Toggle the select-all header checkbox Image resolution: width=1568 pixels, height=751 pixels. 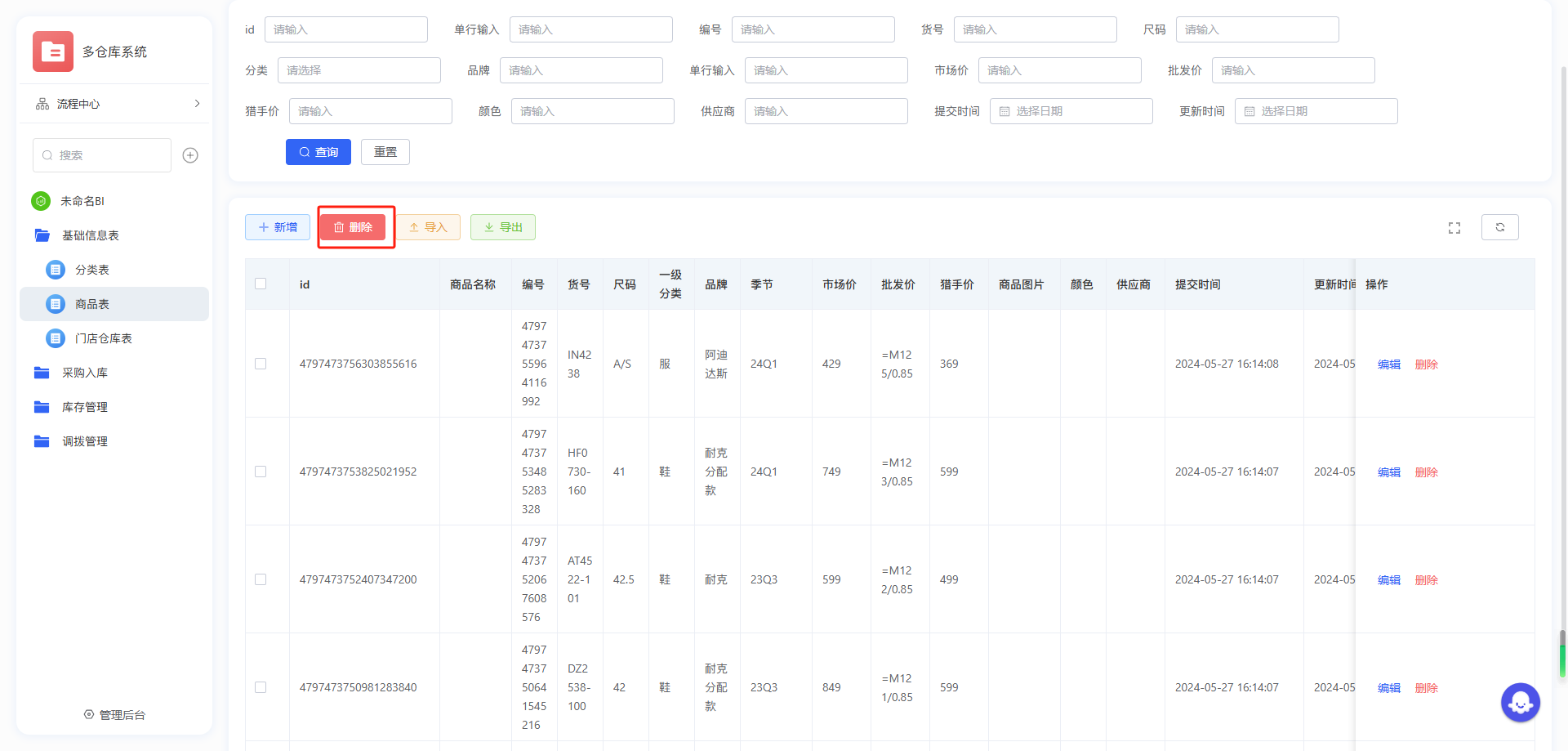(261, 284)
